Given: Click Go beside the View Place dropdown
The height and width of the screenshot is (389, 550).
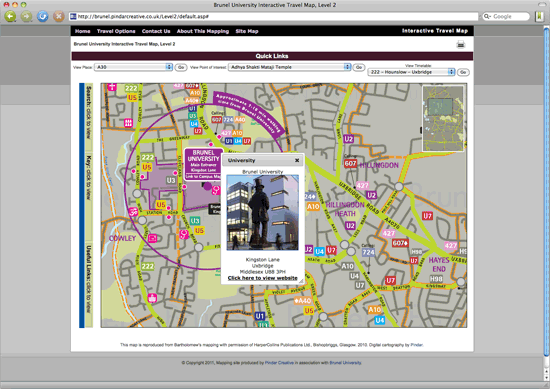Looking at the screenshot, I should [181, 67].
